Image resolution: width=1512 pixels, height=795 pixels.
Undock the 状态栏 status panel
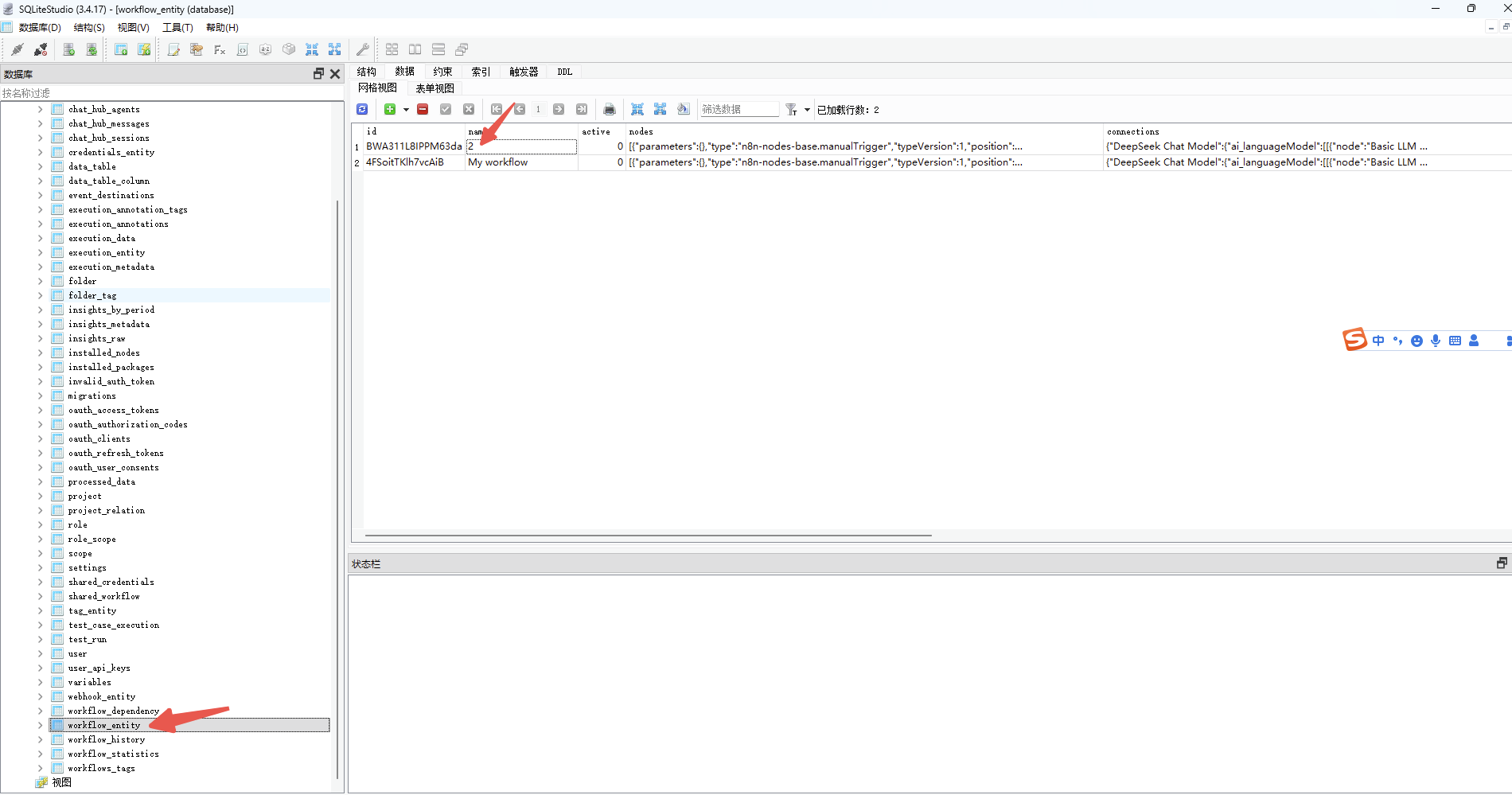point(1502,563)
